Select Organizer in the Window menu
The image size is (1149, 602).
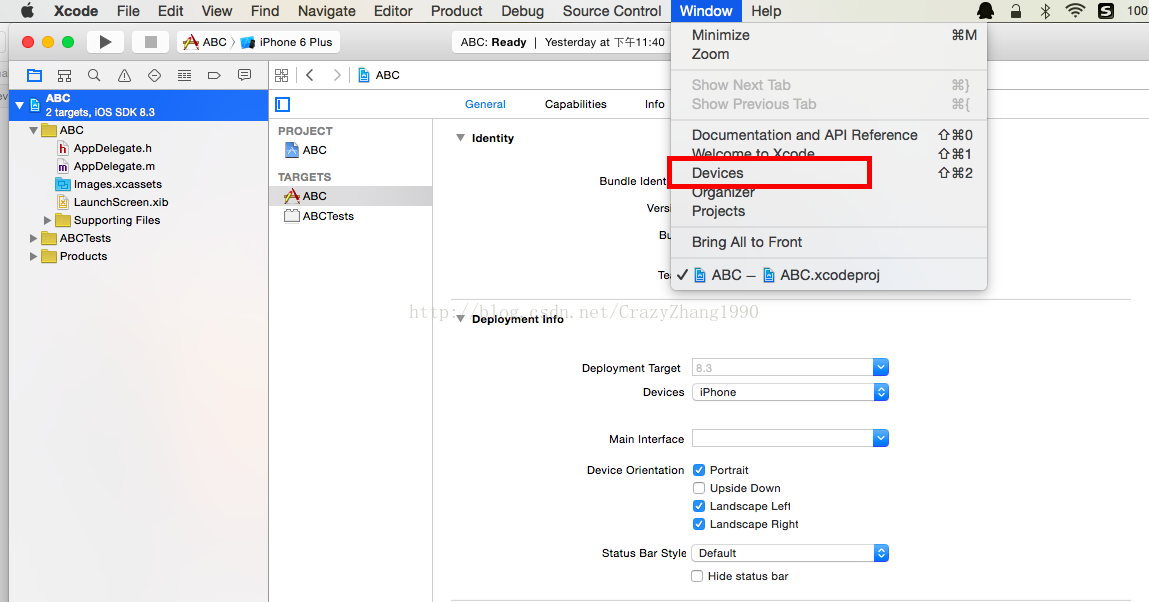723,192
